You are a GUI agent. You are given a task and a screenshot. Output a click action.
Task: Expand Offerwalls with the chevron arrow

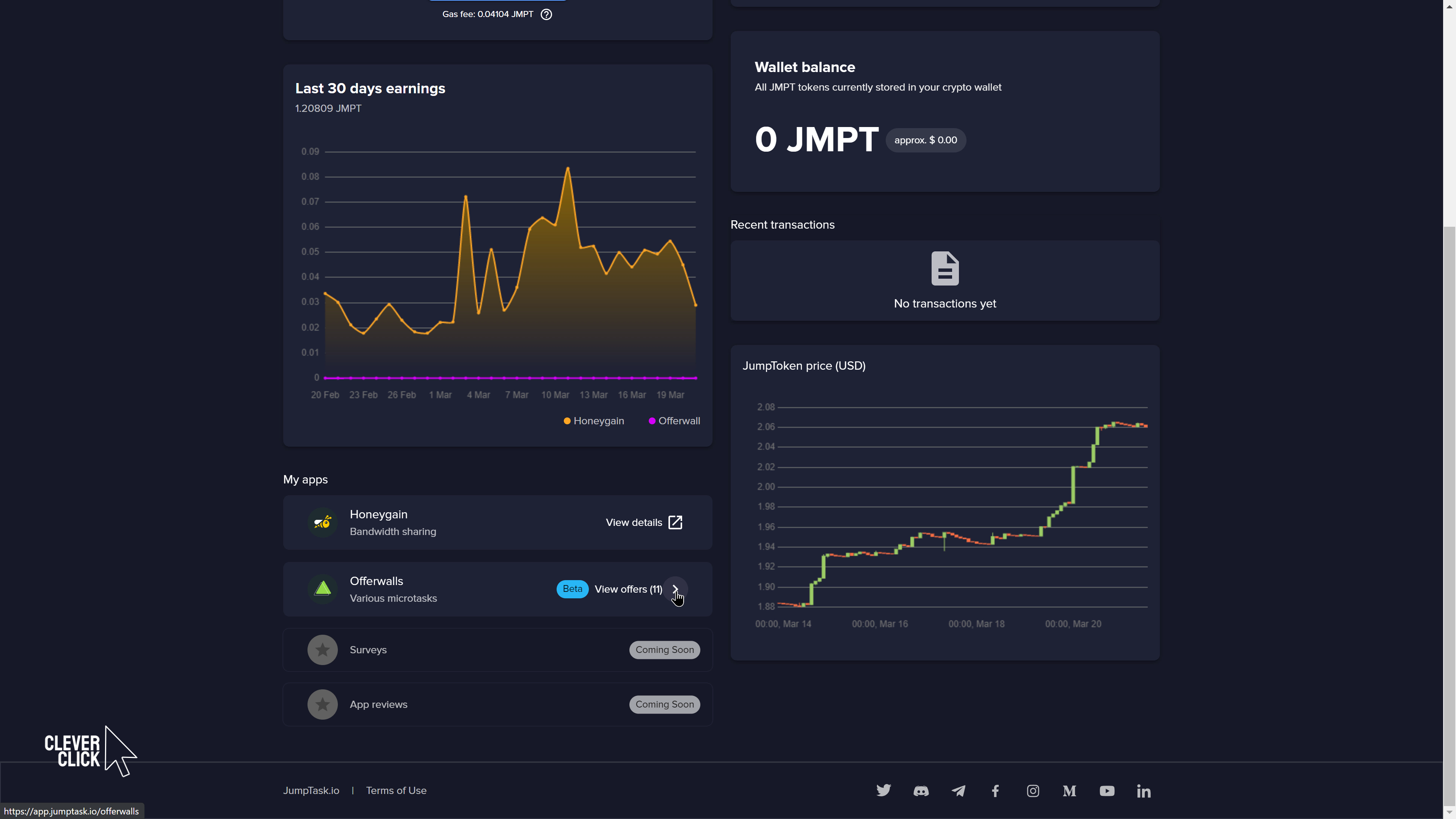(675, 589)
